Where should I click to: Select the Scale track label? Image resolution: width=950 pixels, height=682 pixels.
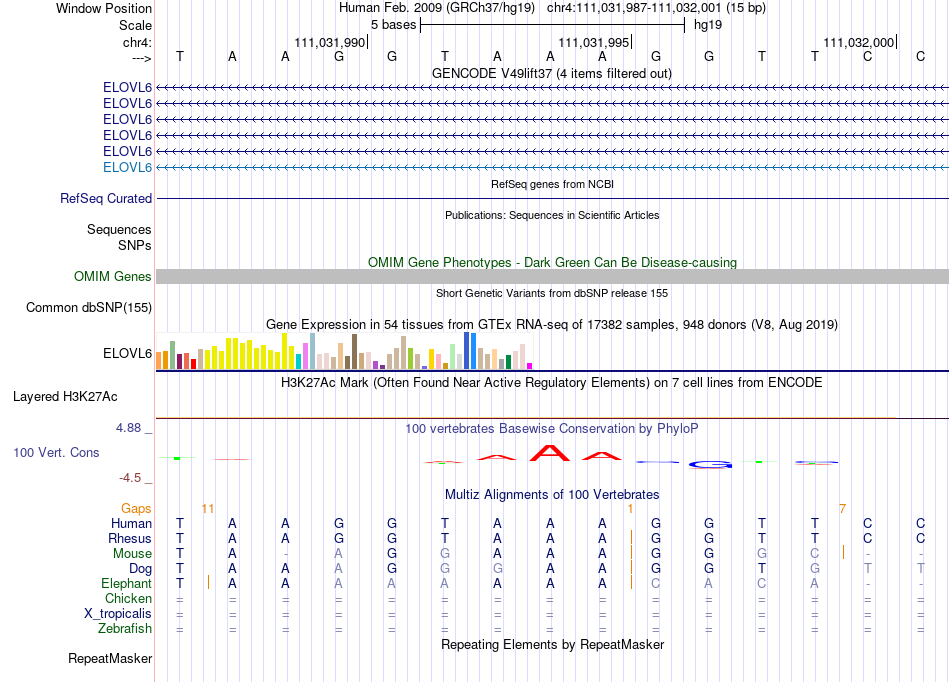pyautogui.click(x=135, y=25)
